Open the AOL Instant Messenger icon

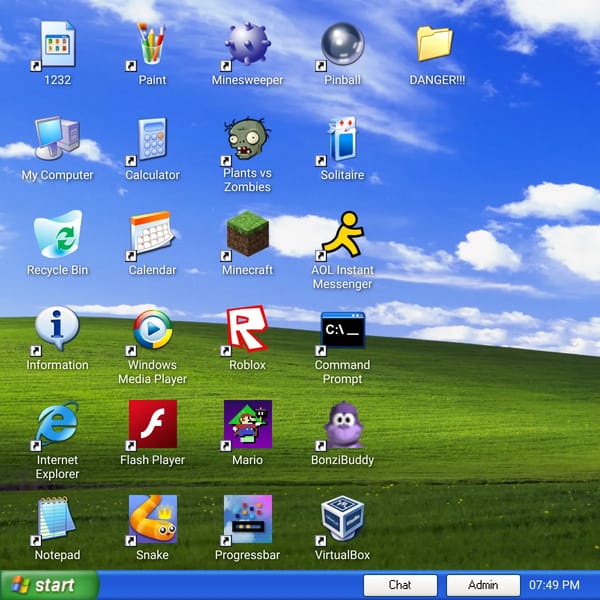point(342,235)
